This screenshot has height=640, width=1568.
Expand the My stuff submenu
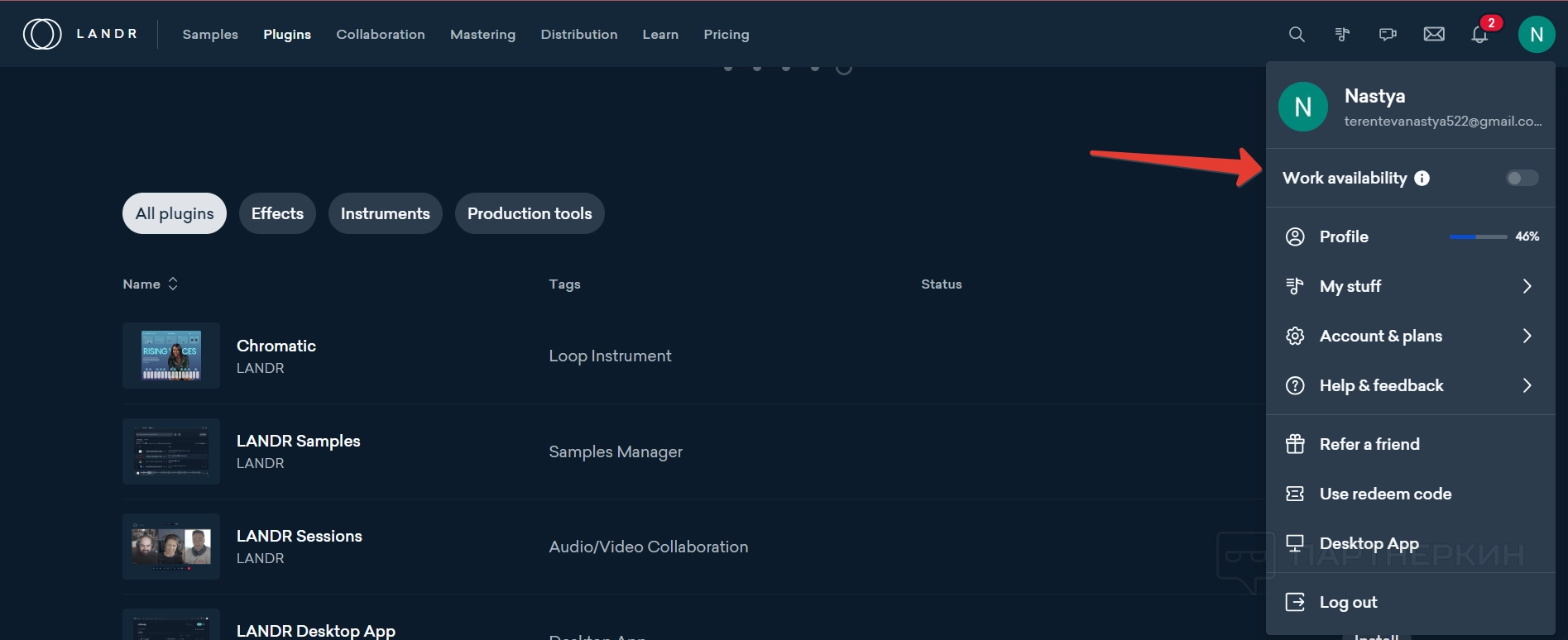[x=1527, y=286]
